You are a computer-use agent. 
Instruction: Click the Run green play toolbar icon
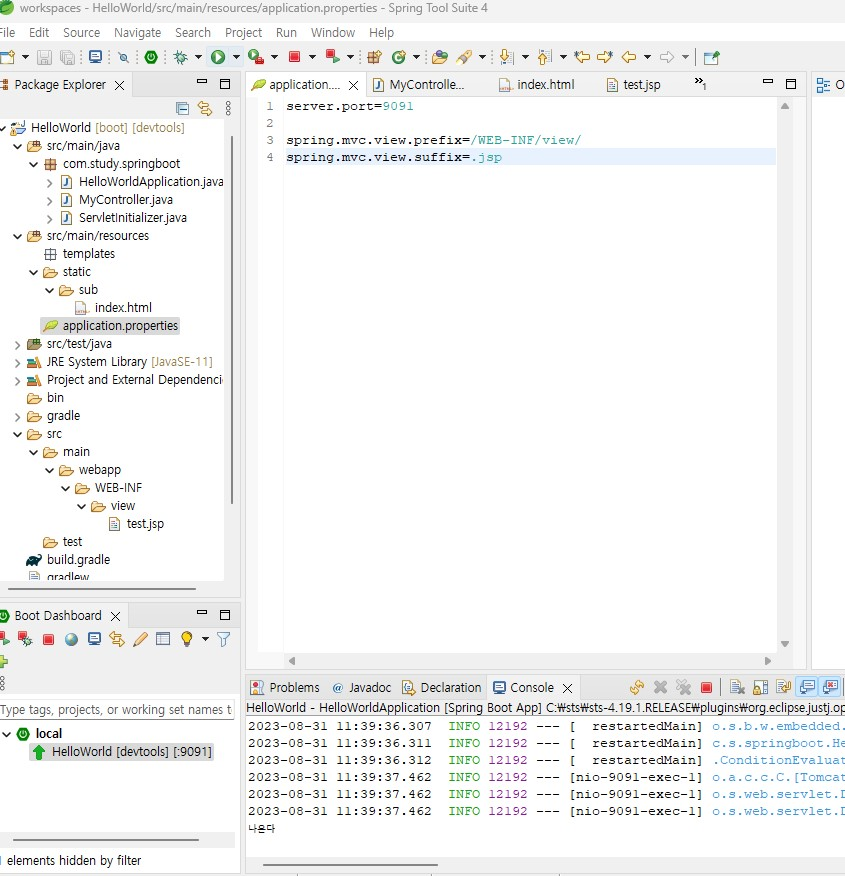tap(218, 57)
